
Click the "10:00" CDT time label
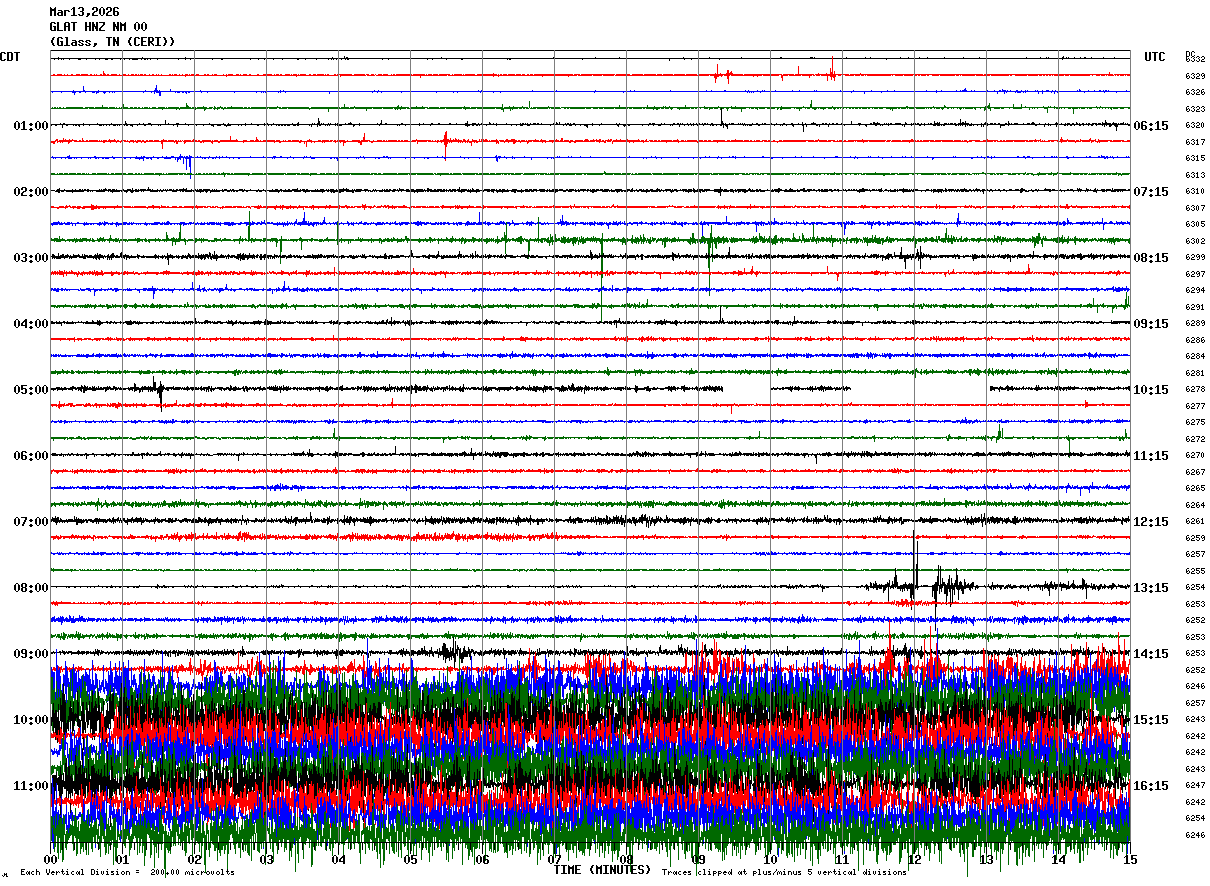(x=31, y=720)
